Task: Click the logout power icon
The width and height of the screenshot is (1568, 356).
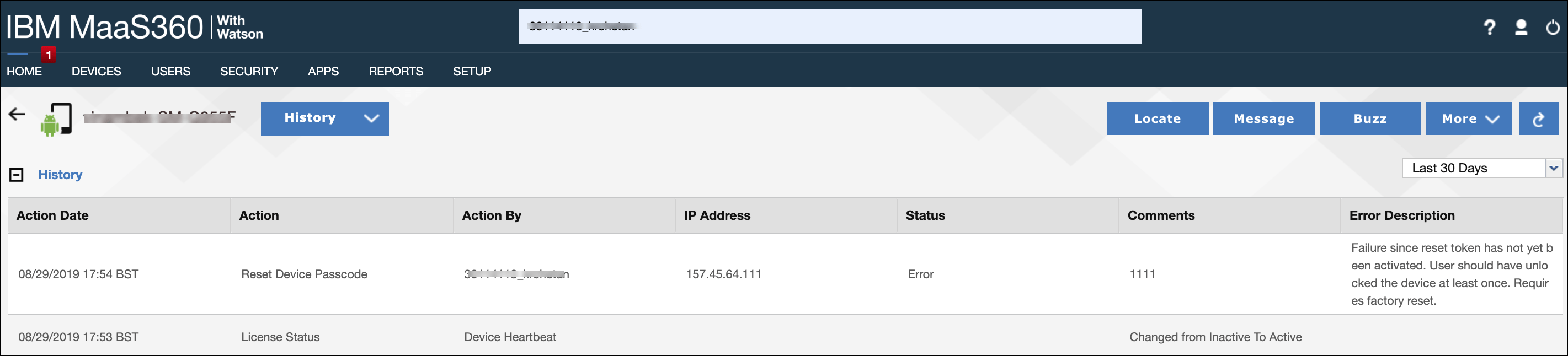Action: point(1551,27)
